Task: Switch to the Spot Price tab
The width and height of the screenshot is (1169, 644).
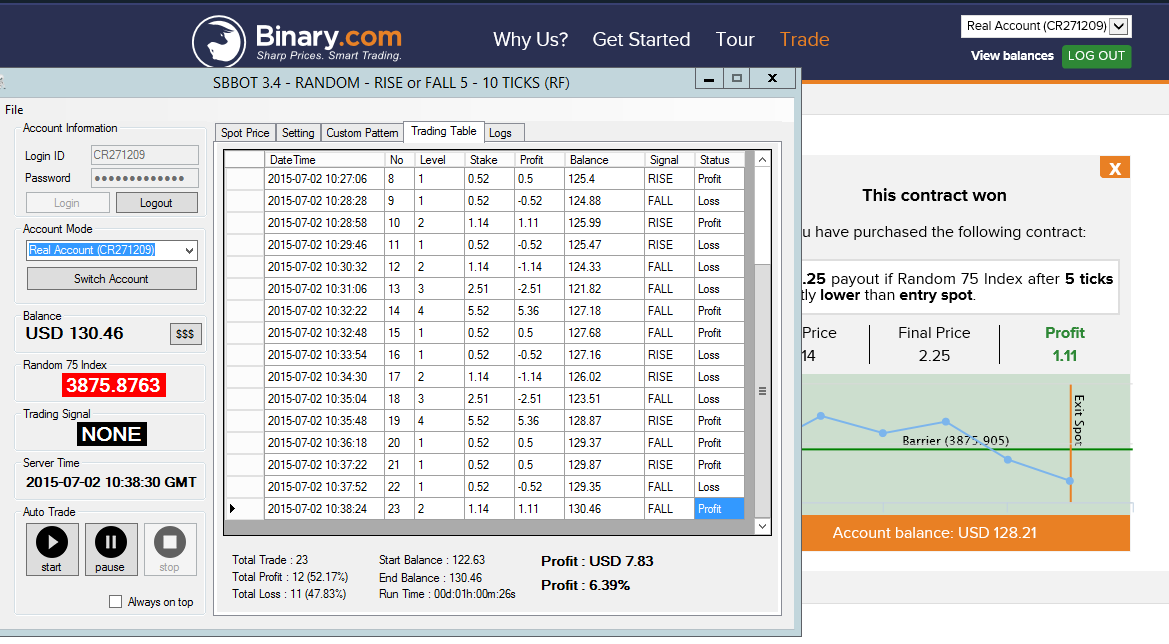Action: click(245, 133)
